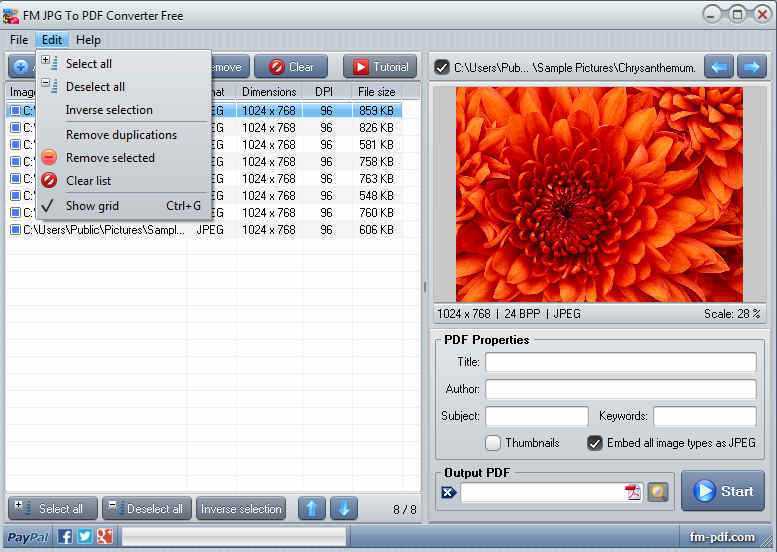The height and width of the screenshot is (552, 777).
Task: Click PDF file browse icon
Action: (x=633, y=493)
